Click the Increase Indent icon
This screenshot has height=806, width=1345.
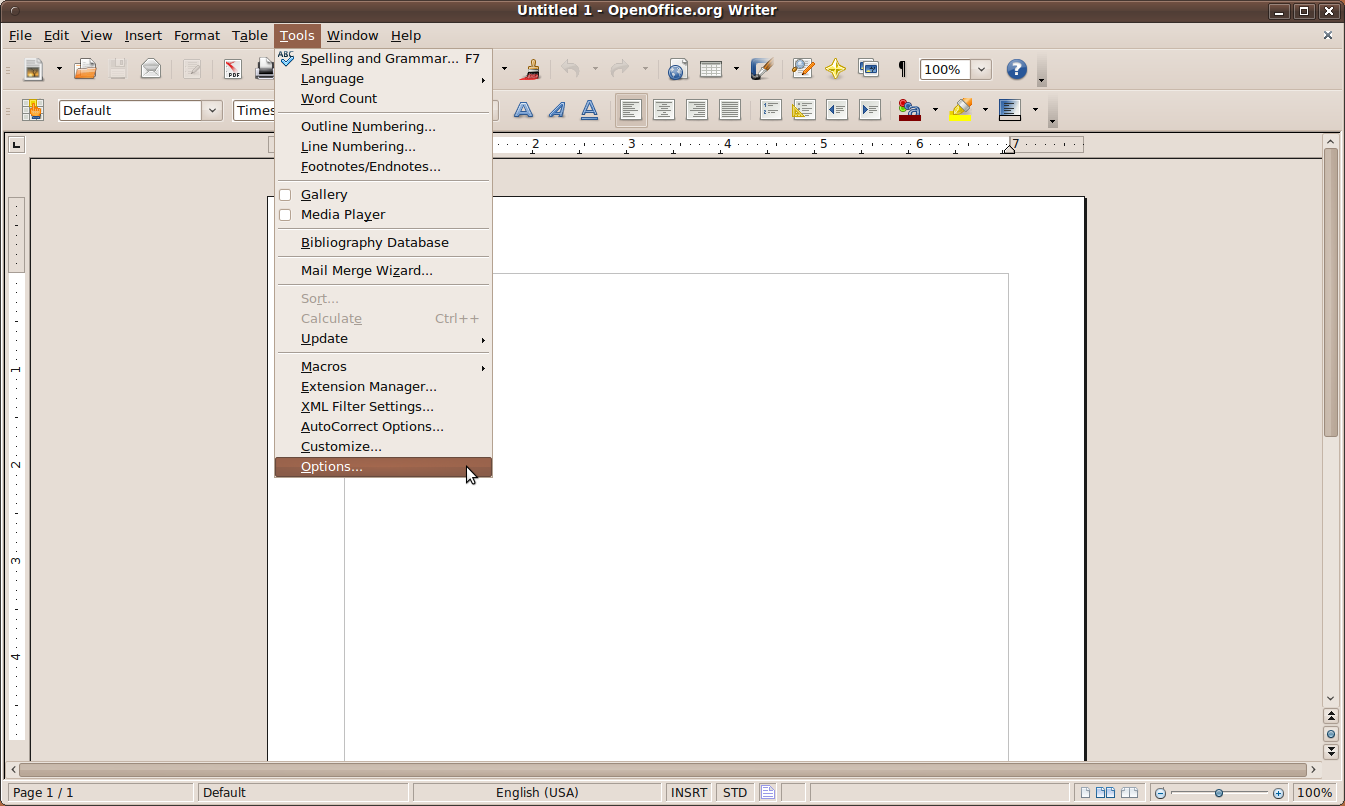click(x=870, y=110)
